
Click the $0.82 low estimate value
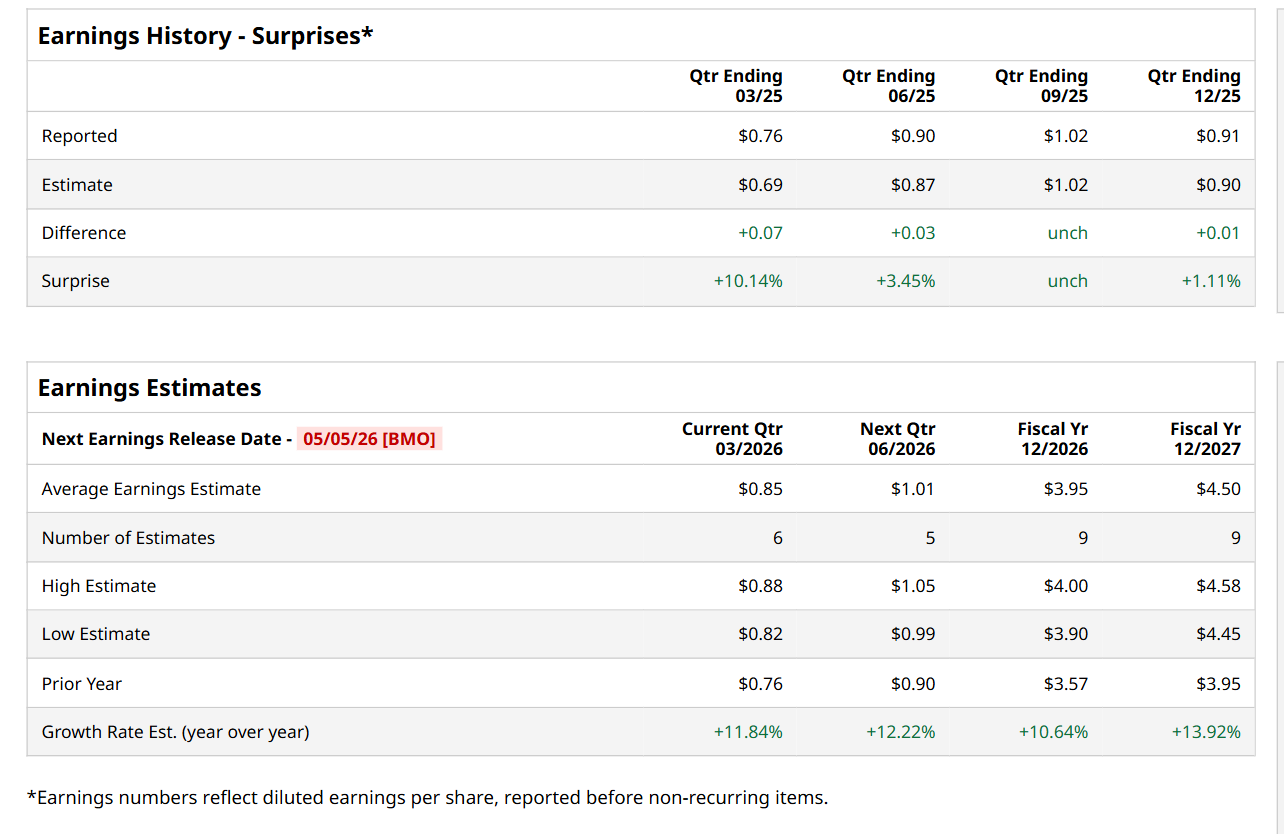pos(760,634)
